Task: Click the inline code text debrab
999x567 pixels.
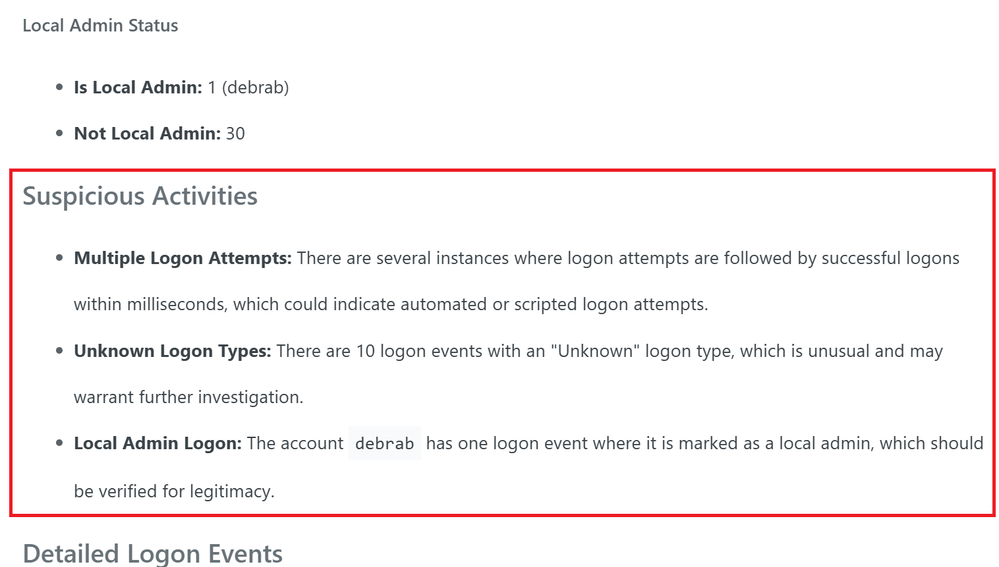Action: (385, 443)
